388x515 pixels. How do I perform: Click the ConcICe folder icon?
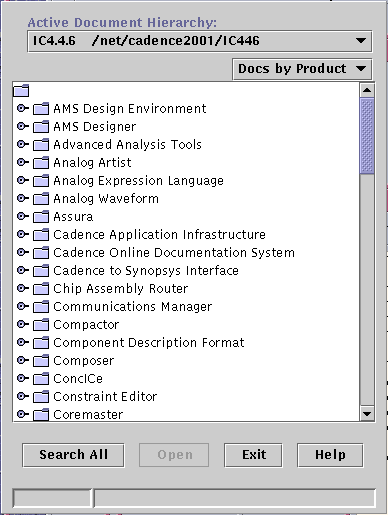[x=41, y=379]
